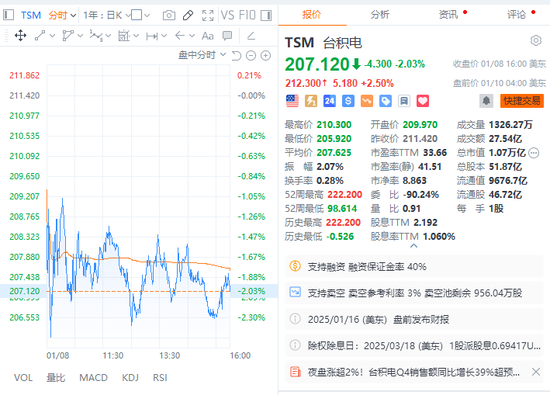
Task: Open 支持融资 margin rate info row
Action: 414,267
